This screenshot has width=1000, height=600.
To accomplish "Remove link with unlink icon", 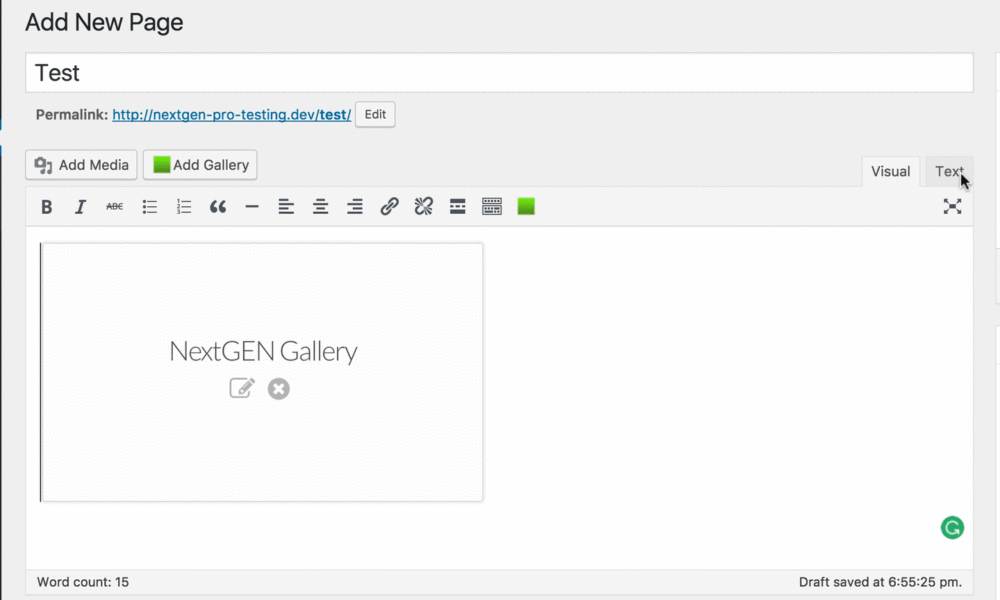I will point(423,207).
